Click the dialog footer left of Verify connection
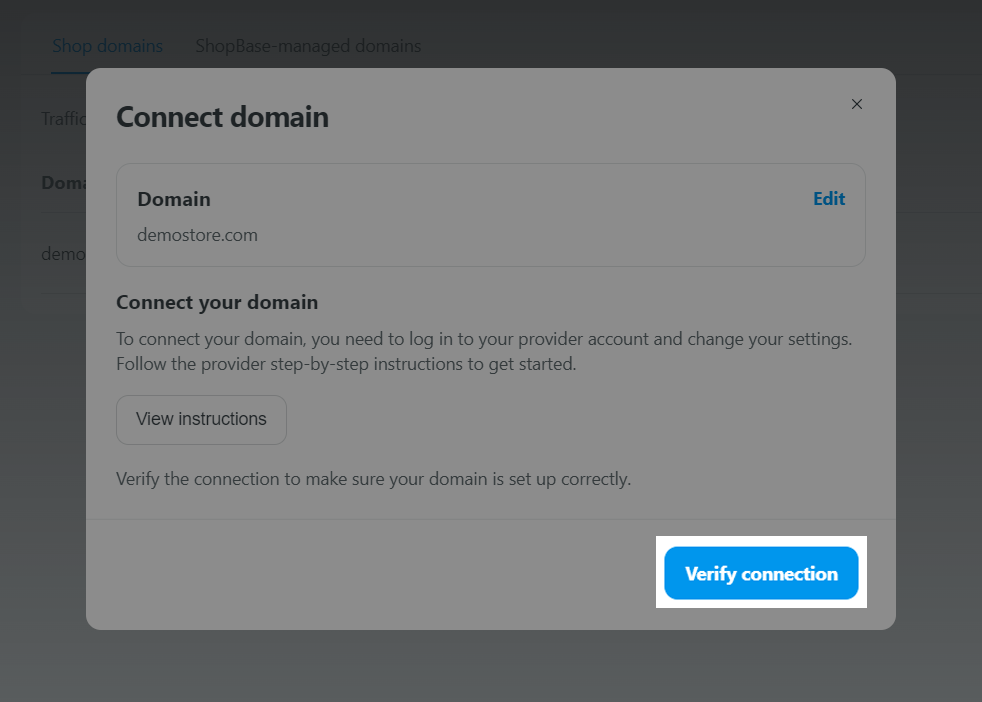Image resolution: width=982 pixels, height=702 pixels. (x=370, y=573)
